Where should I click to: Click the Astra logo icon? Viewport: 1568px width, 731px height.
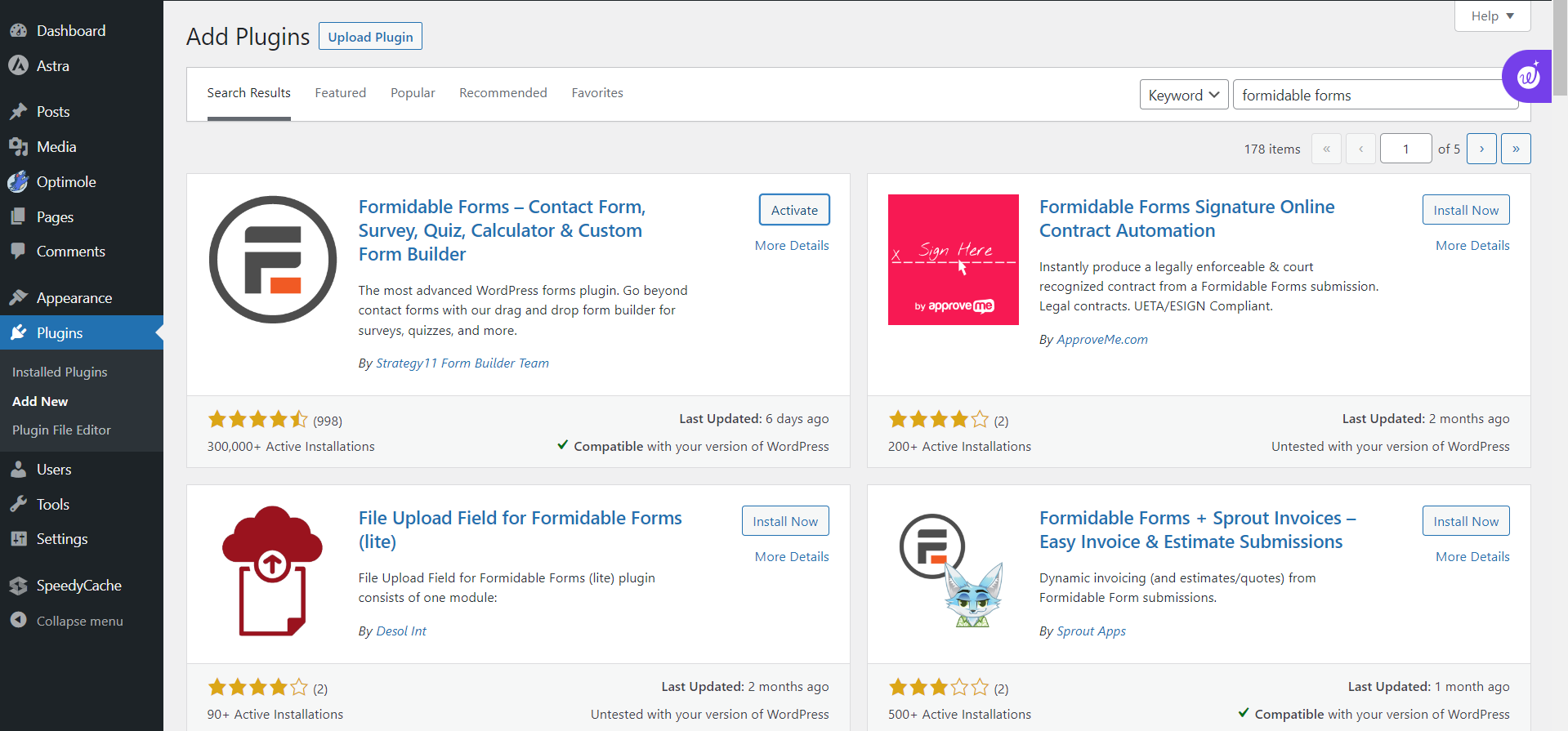coord(18,66)
